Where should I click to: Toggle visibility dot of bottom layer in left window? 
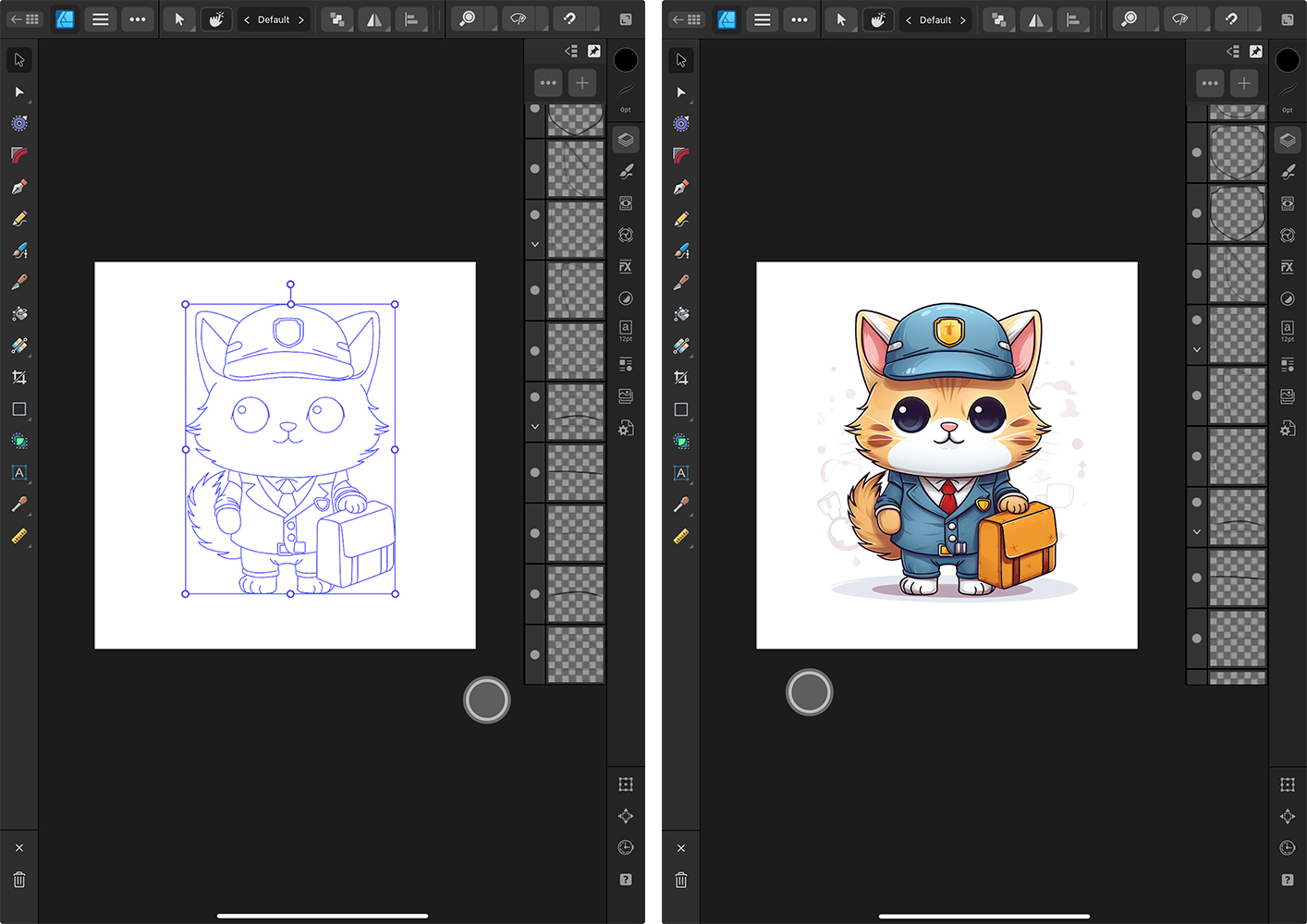tap(535, 654)
